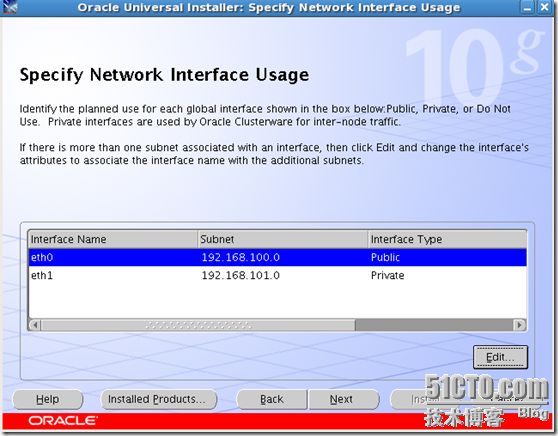Open the Help button
558x436 pixels.
click(48, 399)
